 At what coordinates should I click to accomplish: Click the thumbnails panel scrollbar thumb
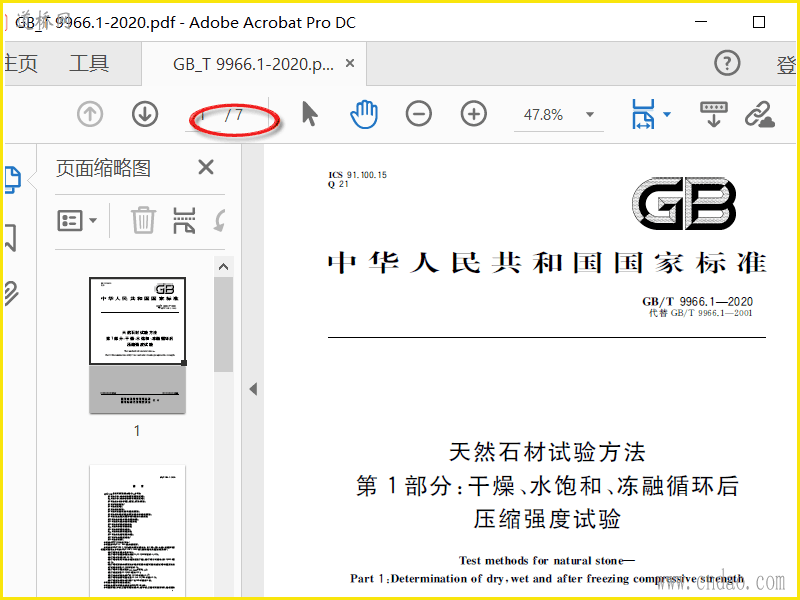[223, 325]
